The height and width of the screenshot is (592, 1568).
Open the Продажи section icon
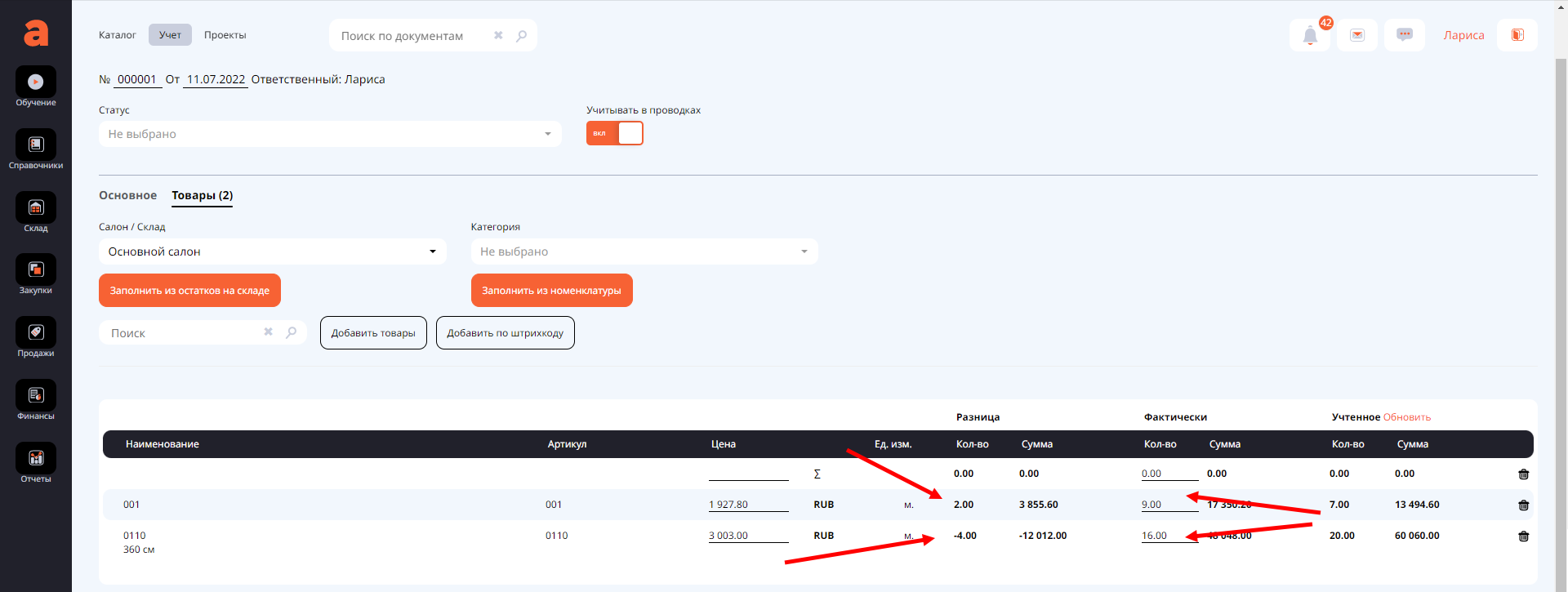(36, 333)
